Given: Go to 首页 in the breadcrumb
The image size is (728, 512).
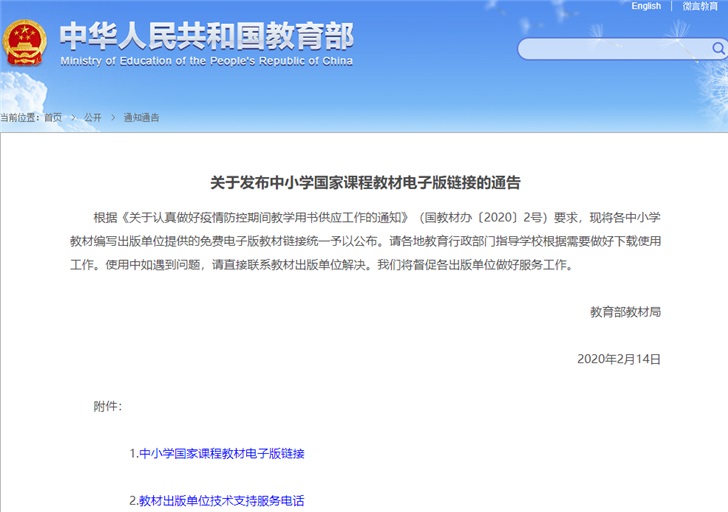Looking at the screenshot, I should (x=53, y=117).
